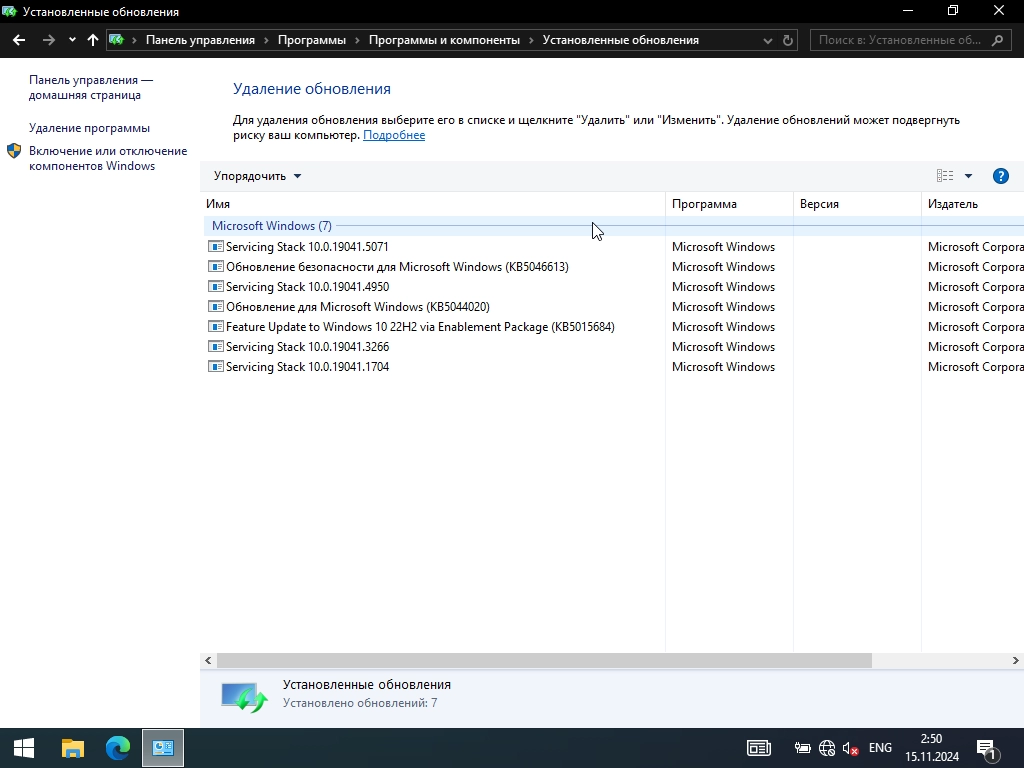Viewport: 1024px width, 768px height.
Task: Click the icon of KB5046613 update
Action: tap(216, 266)
